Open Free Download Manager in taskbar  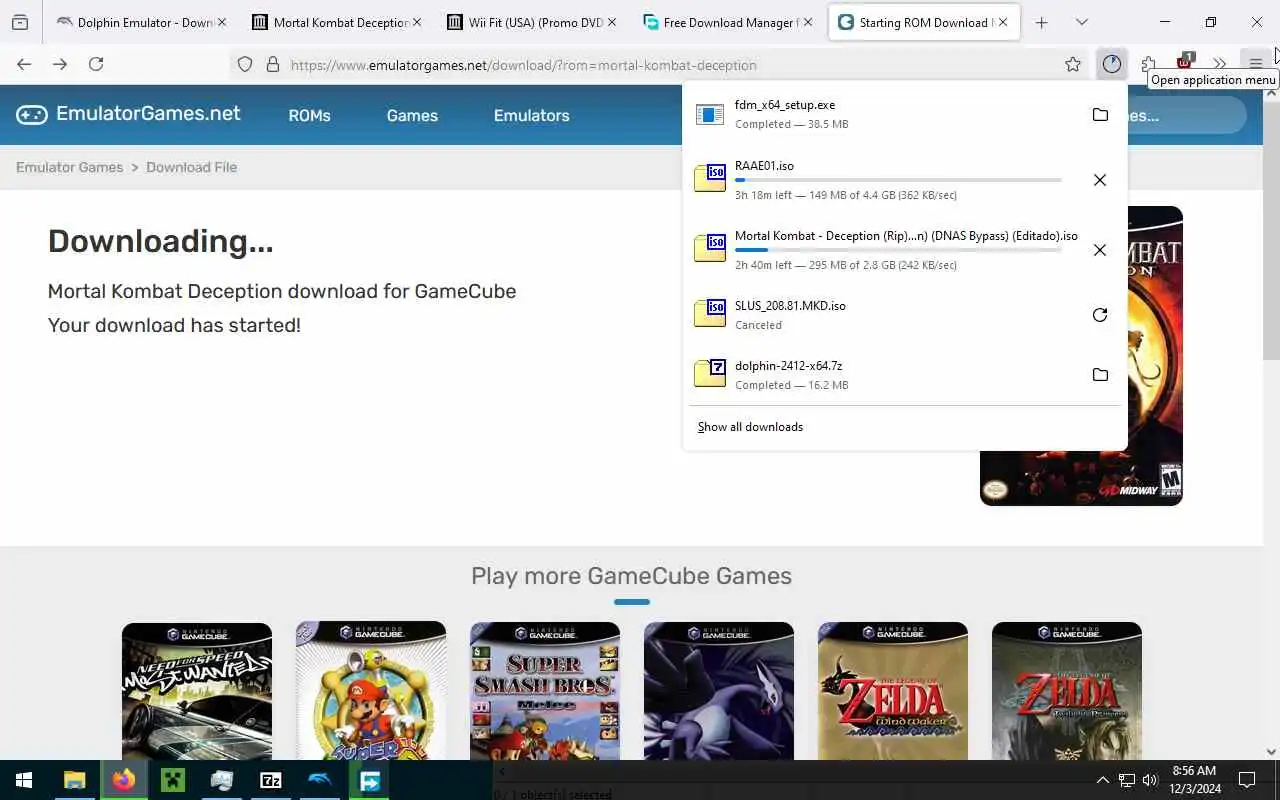(x=369, y=780)
